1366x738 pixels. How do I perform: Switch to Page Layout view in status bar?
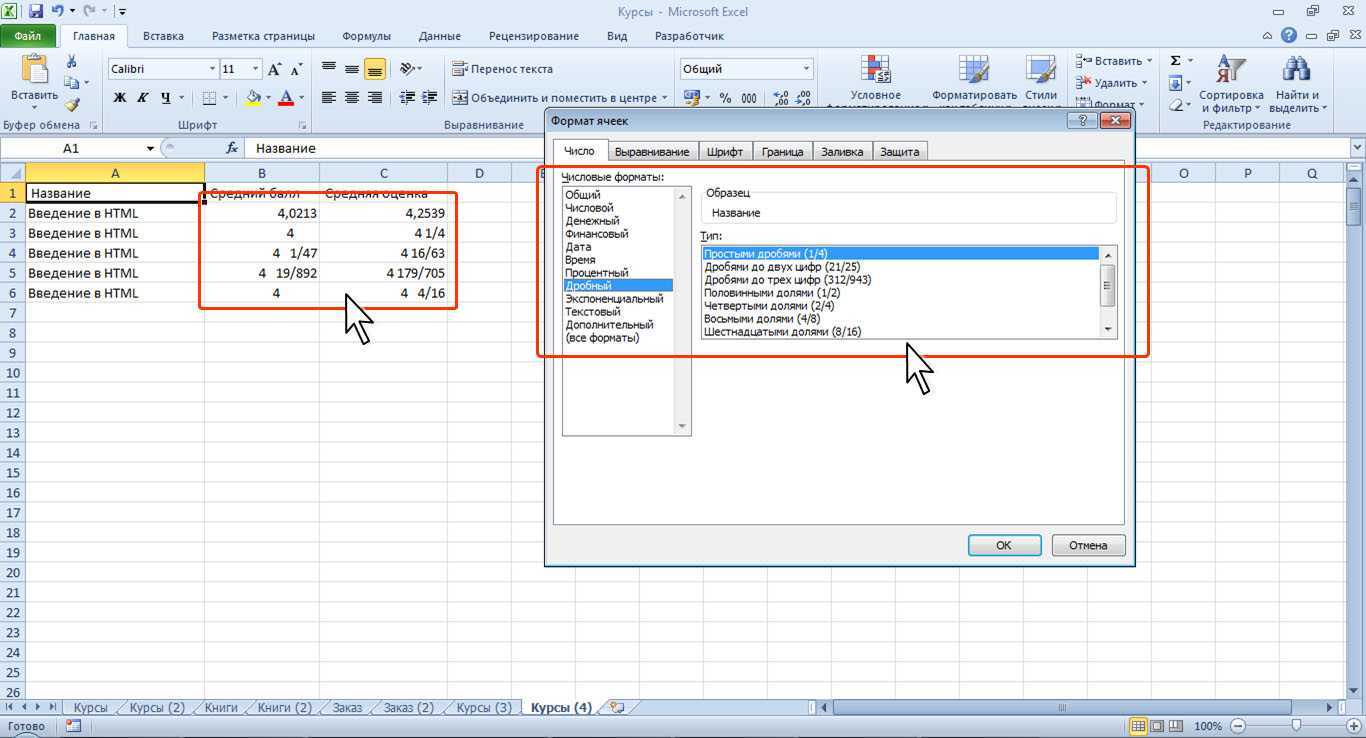[1157, 726]
